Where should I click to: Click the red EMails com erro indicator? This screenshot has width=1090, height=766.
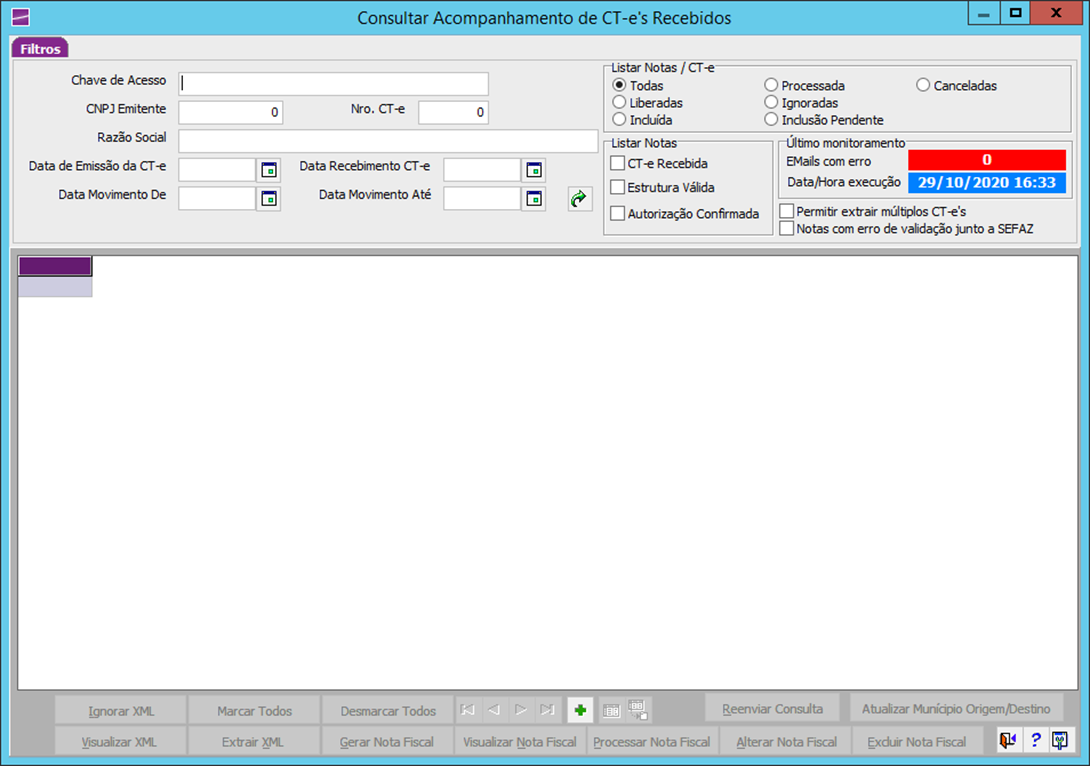(986, 160)
